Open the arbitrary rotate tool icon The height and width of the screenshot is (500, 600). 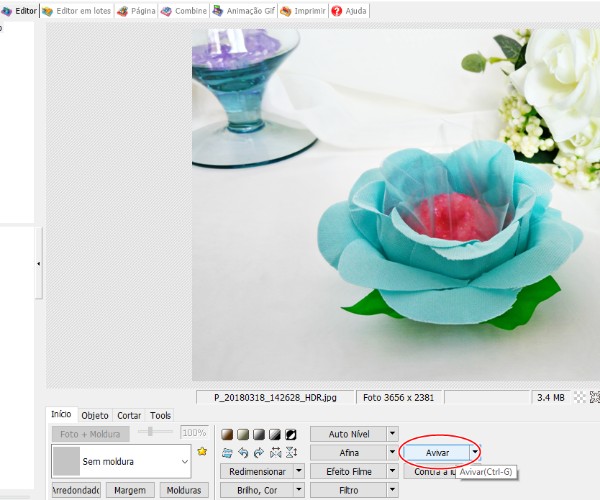[228, 453]
